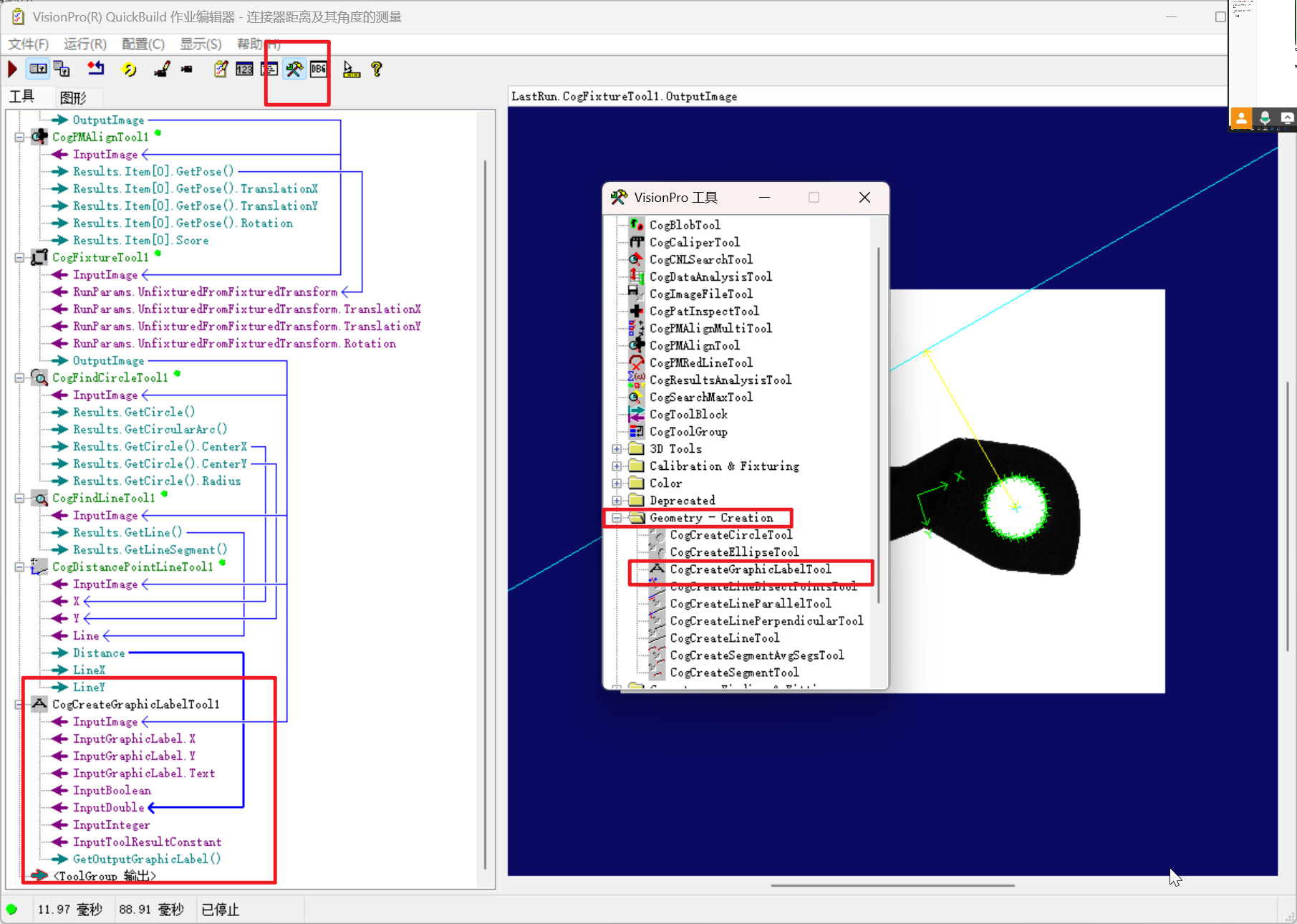Screen dimensions: 1297x924
Task: Toggle the image display window toolbar icon
Action: pyautogui.click(x=38, y=69)
